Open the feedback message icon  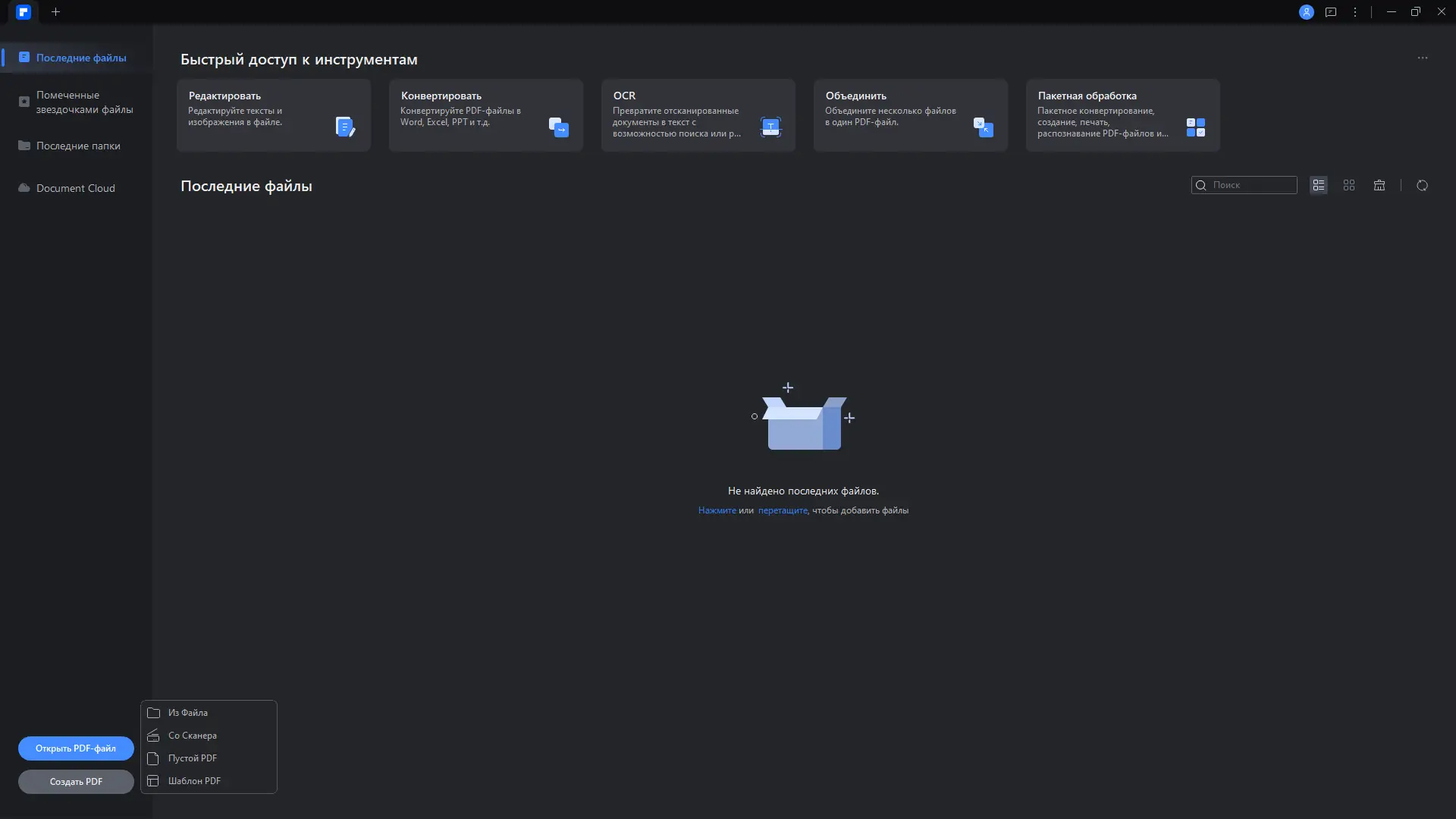coord(1330,12)
